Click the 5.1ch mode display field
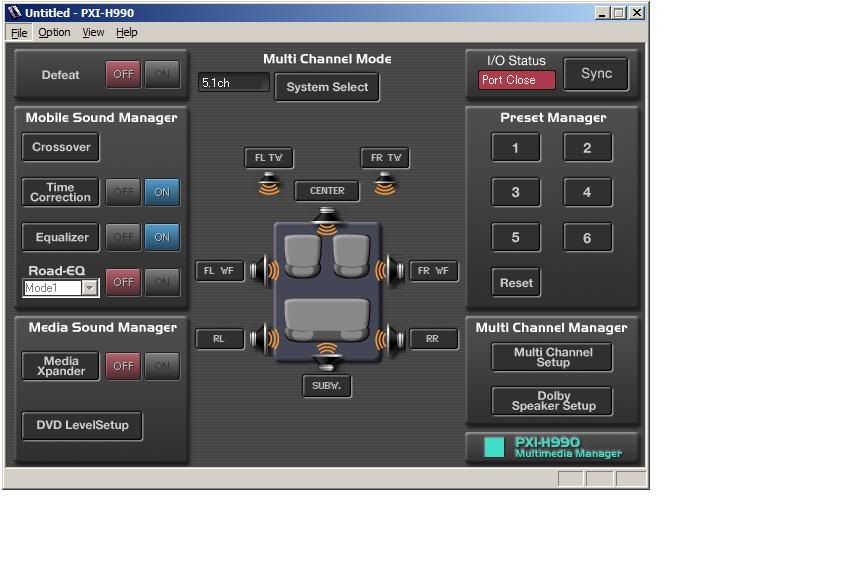 tap(234, 83)
